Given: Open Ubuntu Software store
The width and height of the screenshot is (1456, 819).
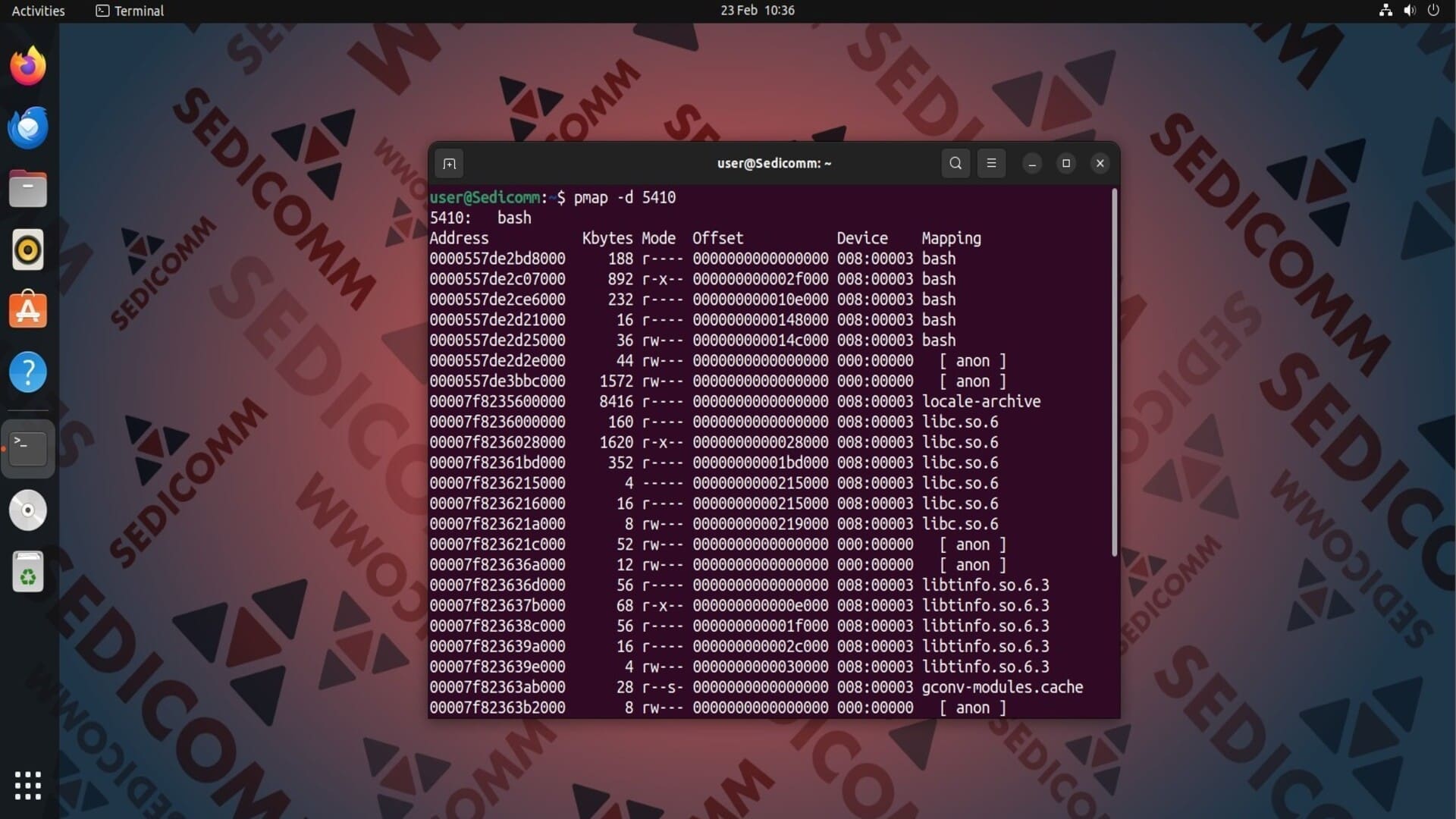Looking at the screenshot, I should click(28, 311).
